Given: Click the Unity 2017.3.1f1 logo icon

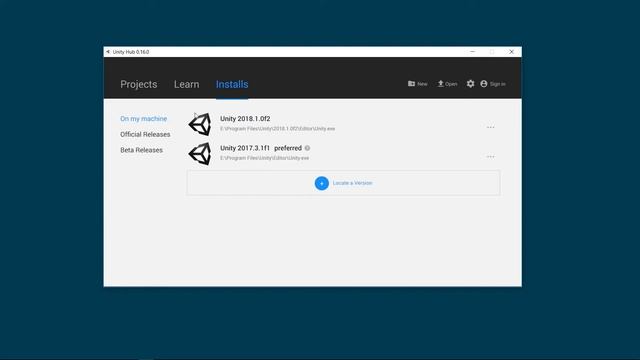Looking at the screenshot, I should pyautogui.click(x=200, y=153).
